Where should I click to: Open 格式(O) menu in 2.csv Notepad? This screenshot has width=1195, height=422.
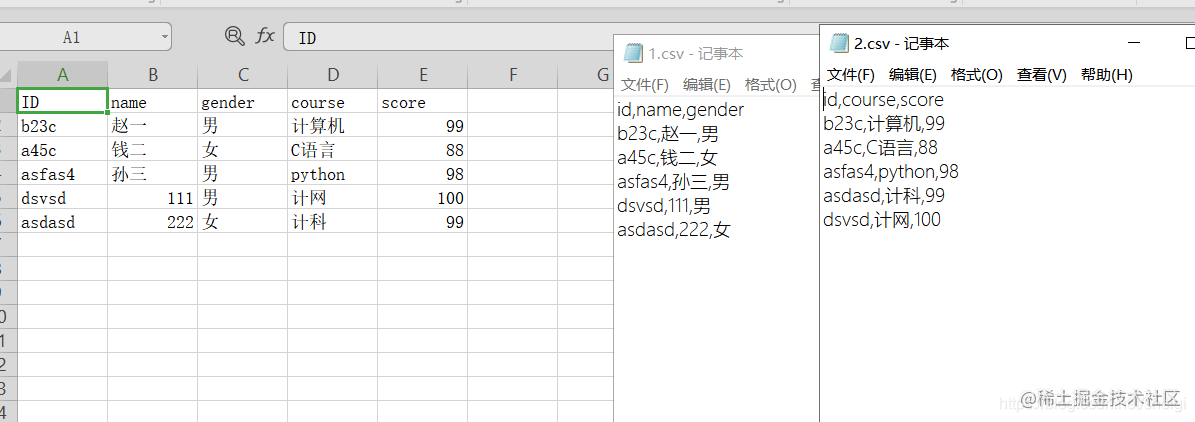pos(976,75)
